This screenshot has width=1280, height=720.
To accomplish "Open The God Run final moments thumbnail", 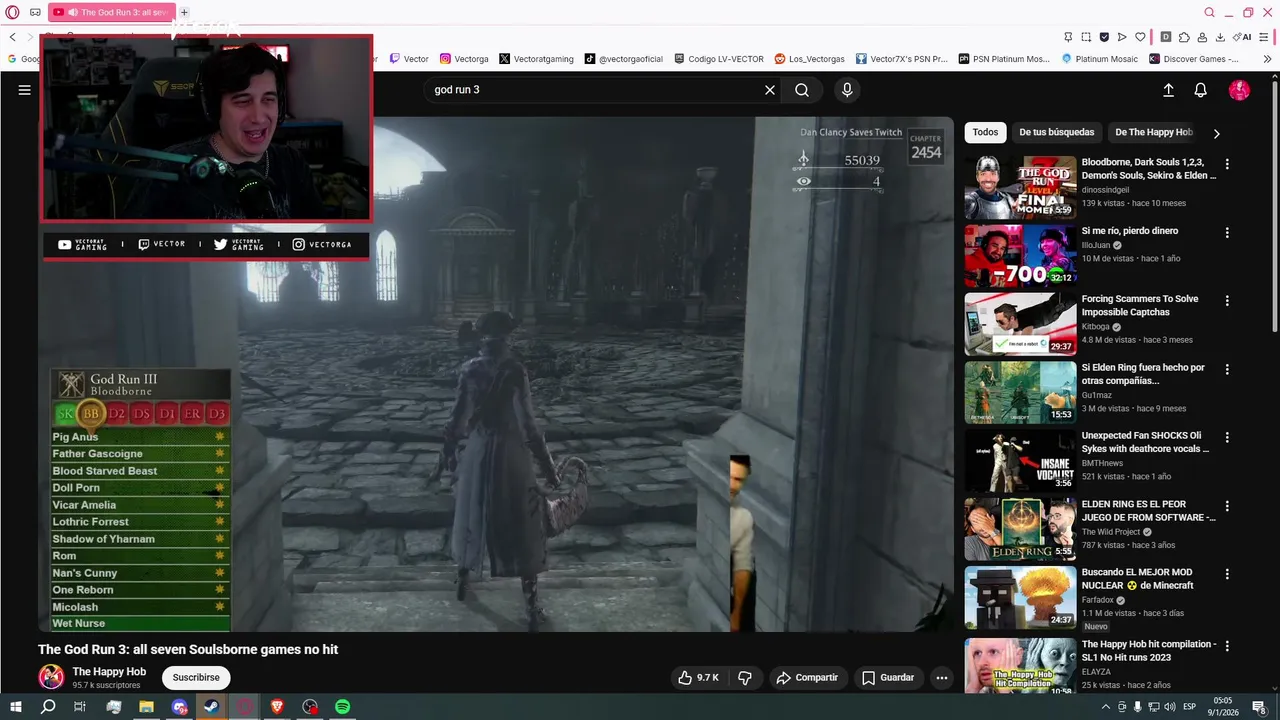I will point(1020,187).
